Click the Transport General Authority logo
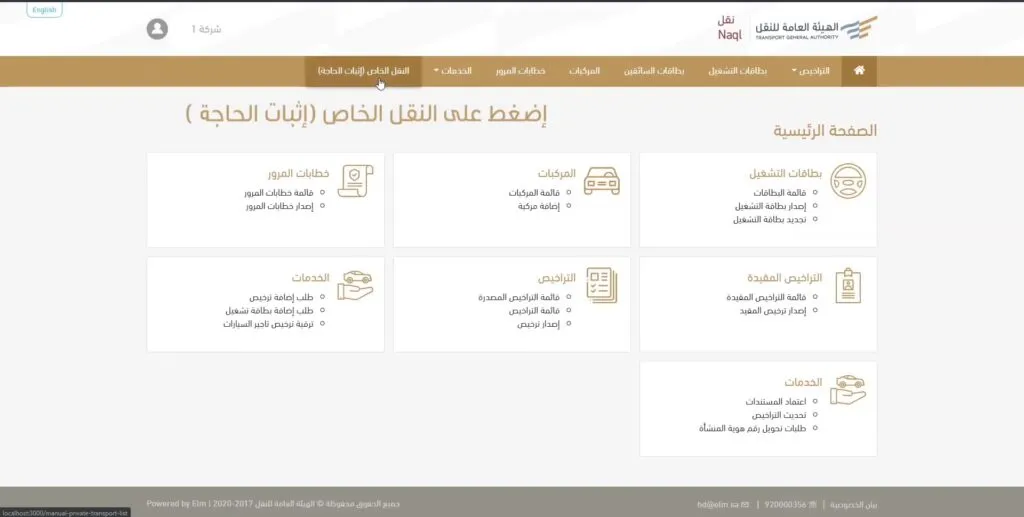This screenshot has width=1024, height=517. 816,29
